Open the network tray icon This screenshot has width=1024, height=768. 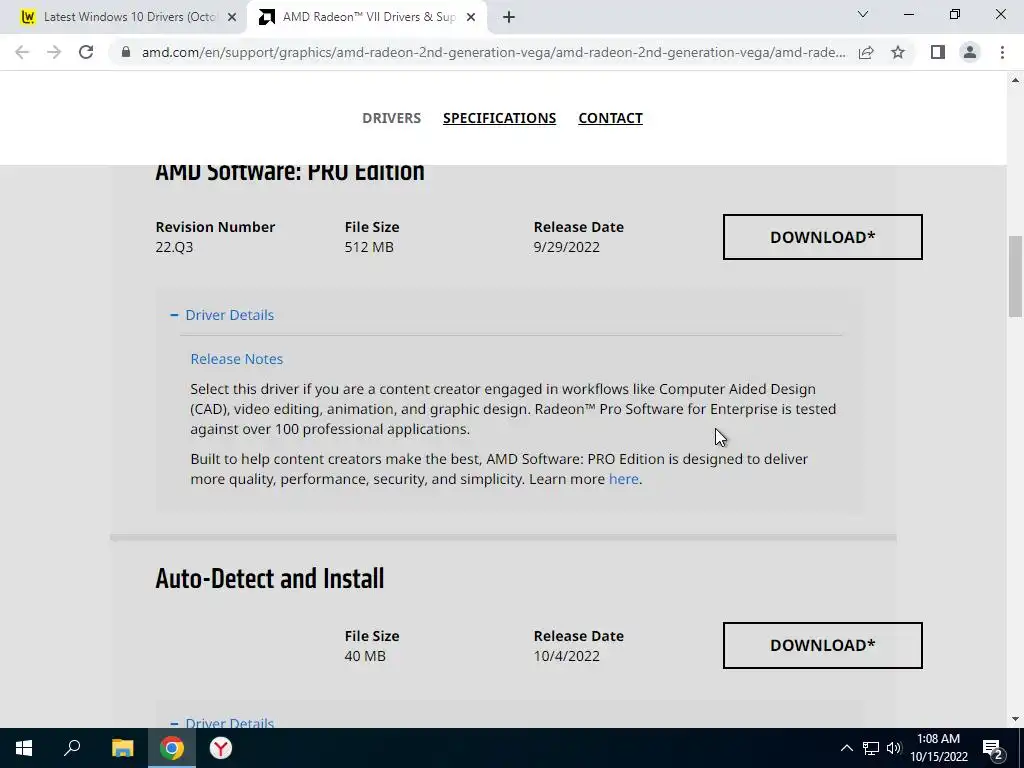871,748
